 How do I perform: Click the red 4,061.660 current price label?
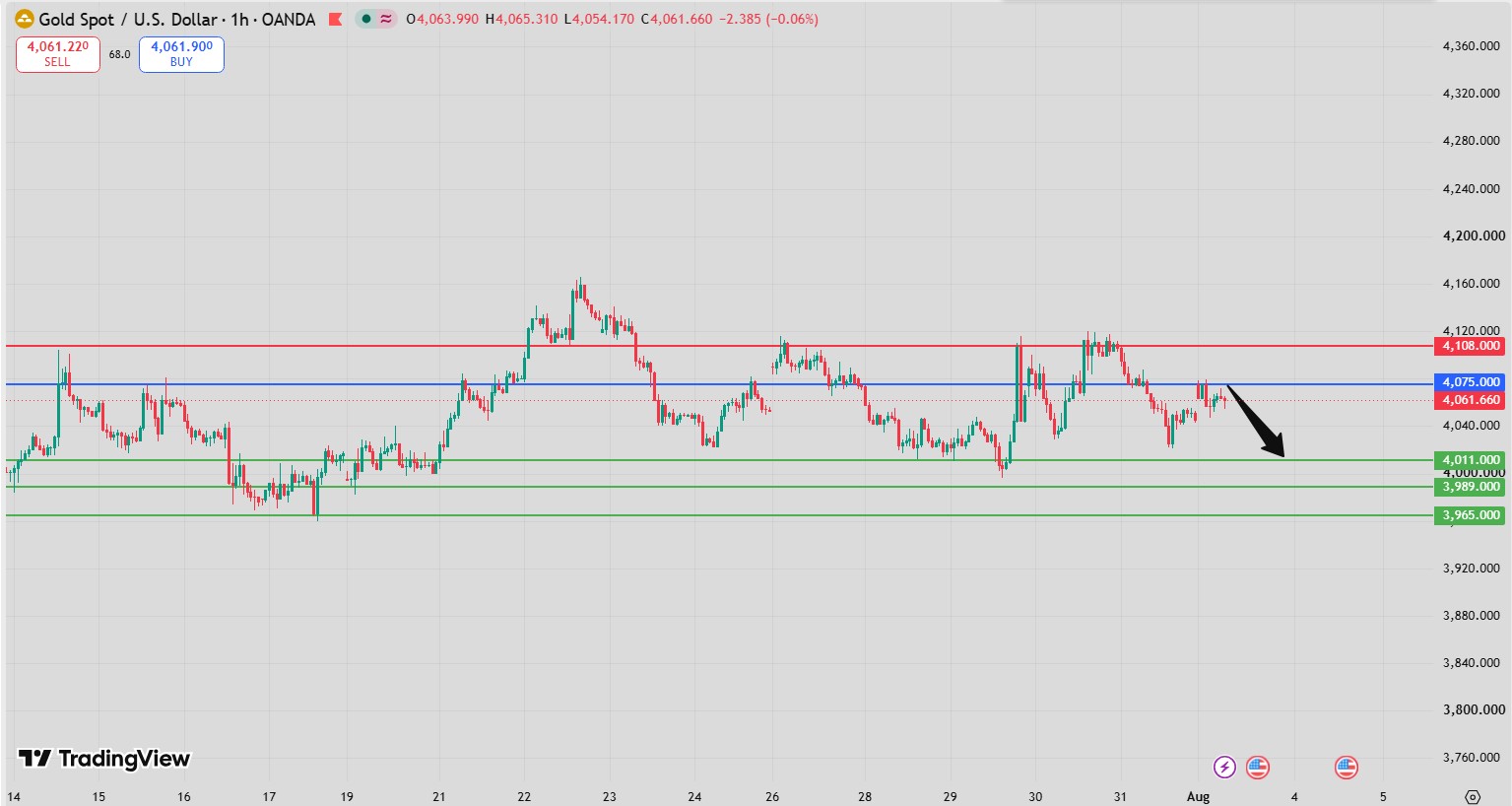click(x=1471, y=400)
